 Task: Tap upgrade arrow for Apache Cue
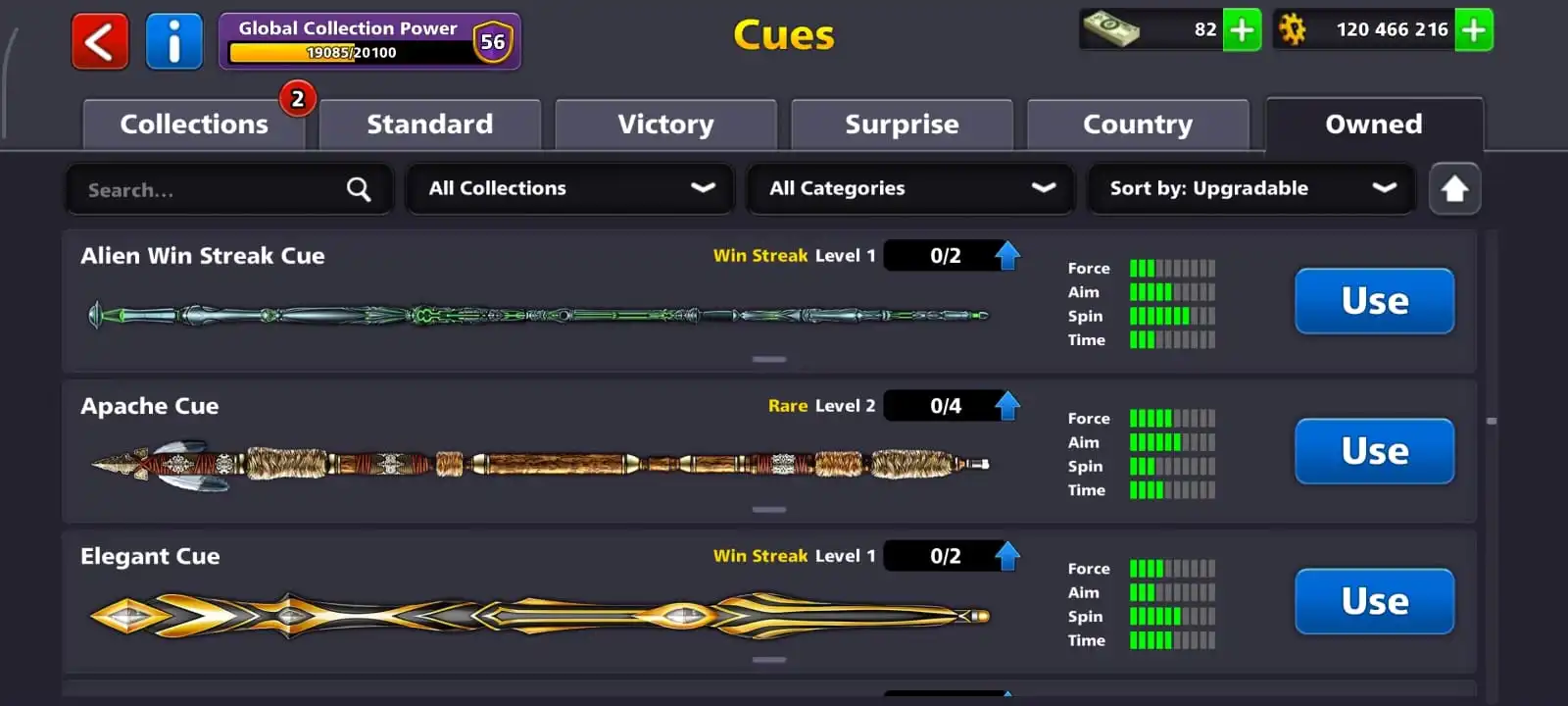(x=1007, y=406)
